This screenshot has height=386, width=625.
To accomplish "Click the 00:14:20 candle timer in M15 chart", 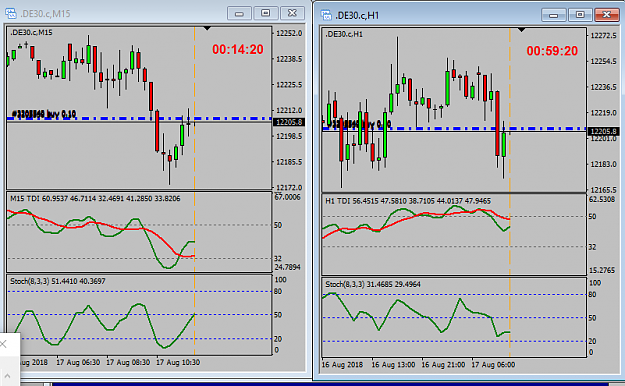I will (x=238, y=49).
